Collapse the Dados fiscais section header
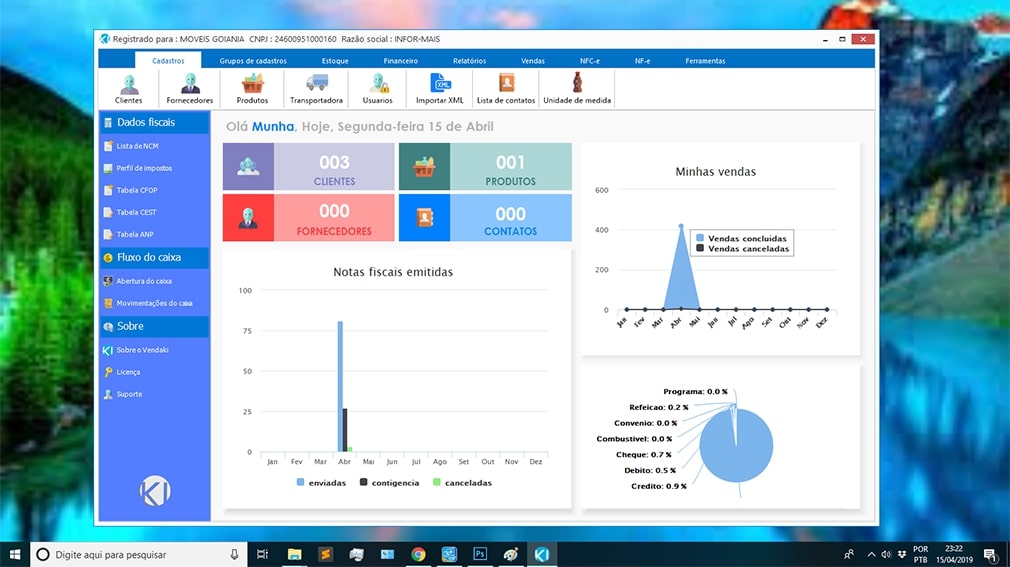 tap(154, 122)
